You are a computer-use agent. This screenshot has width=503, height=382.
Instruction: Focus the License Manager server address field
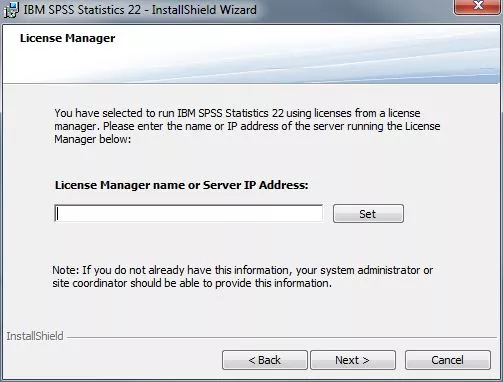click(x=189, y=213)
